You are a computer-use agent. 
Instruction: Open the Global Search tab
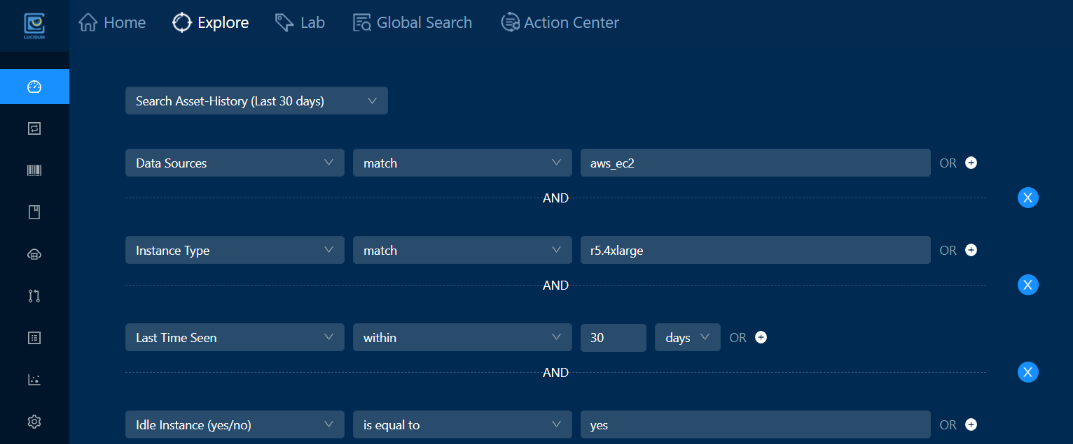(x=413, y=23)
